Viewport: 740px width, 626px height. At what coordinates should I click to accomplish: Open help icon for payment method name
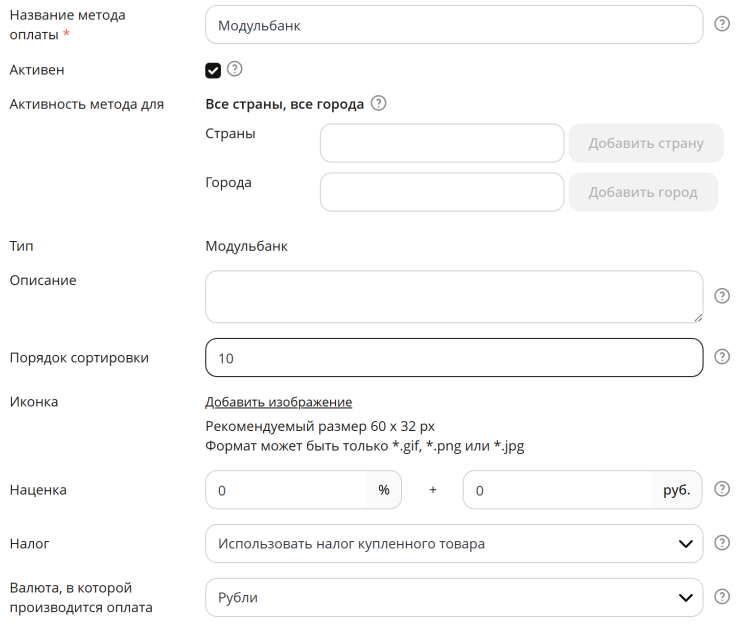(x=722, y=24)
